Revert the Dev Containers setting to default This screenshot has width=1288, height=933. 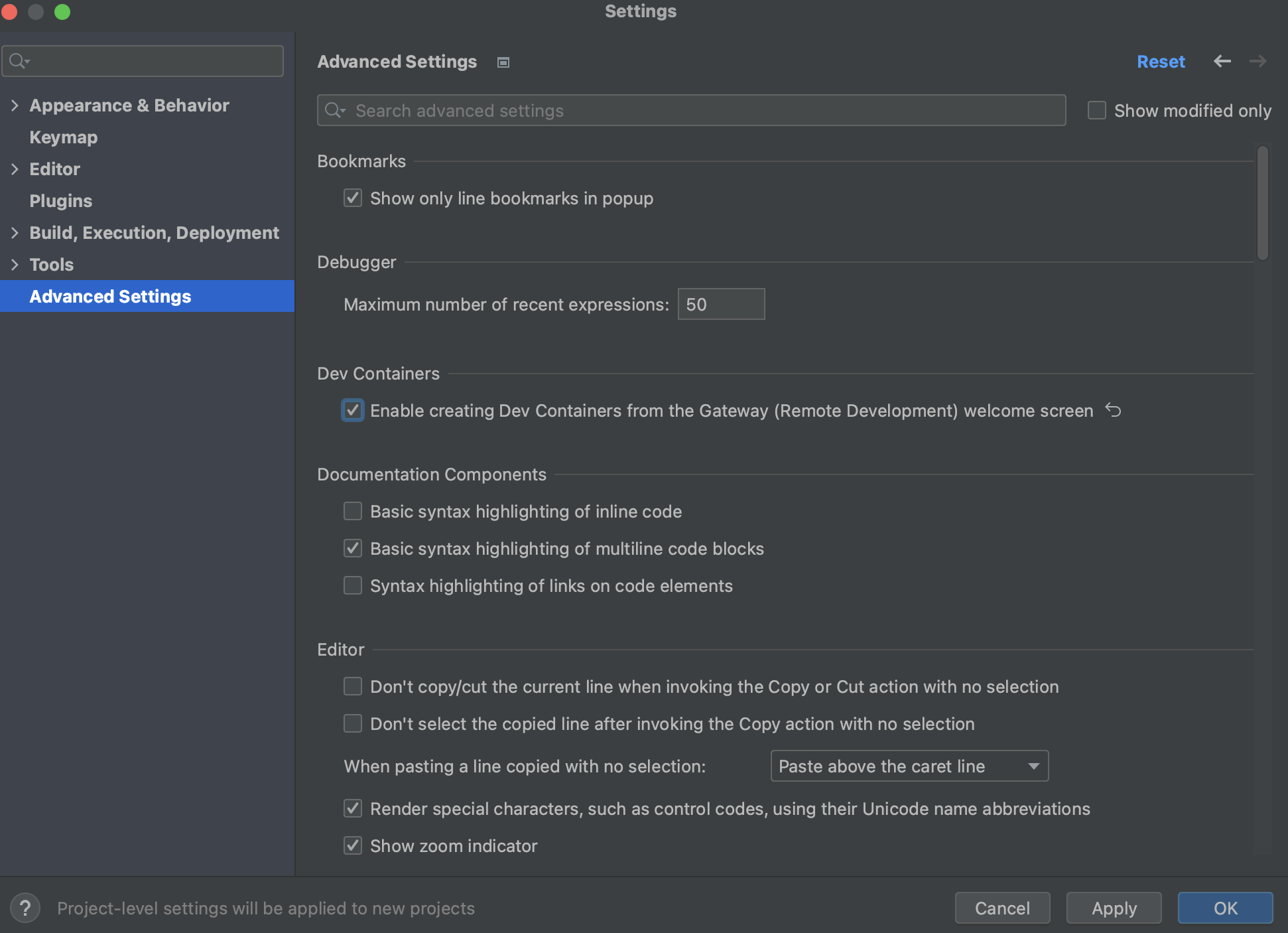1113,410
